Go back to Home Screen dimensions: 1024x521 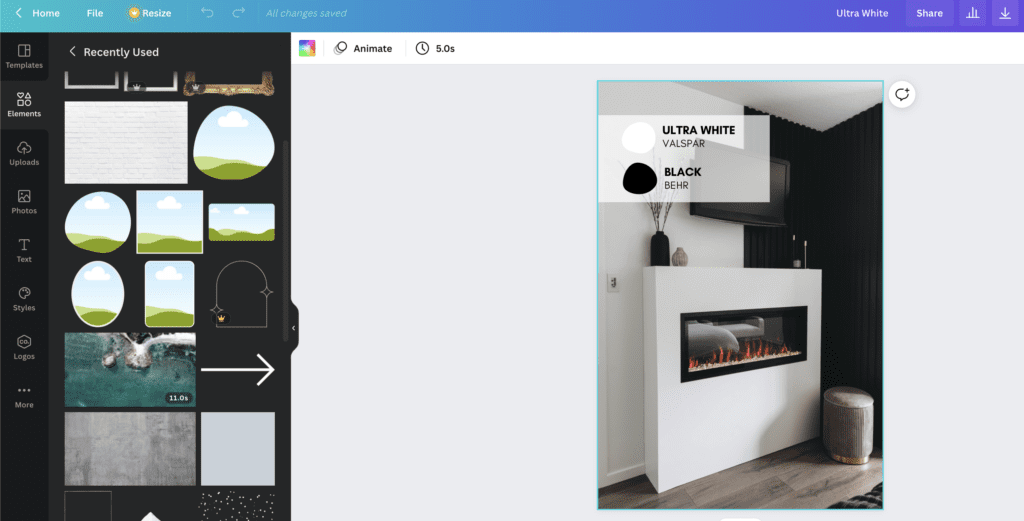37,13
